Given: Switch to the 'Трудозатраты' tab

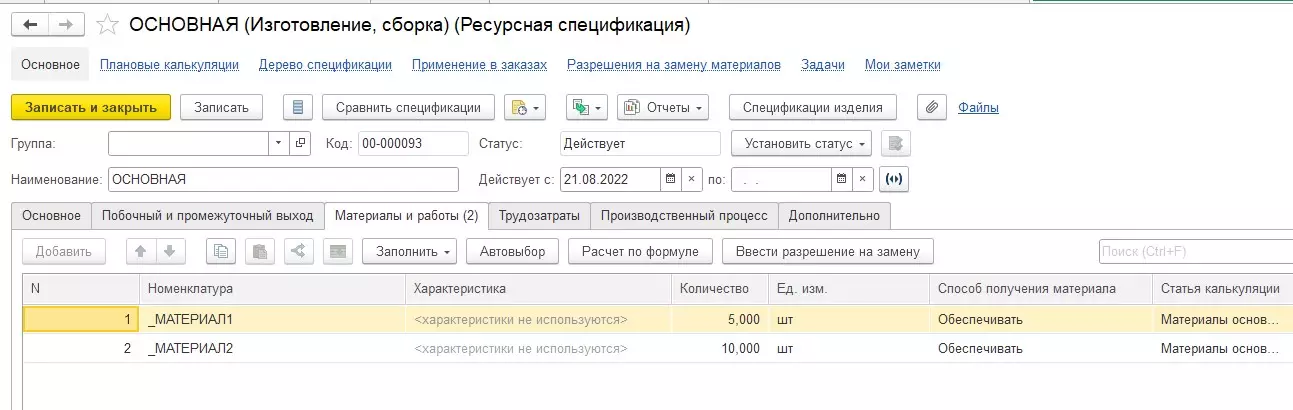Looking at the screenshot, I should click(538, 215).
